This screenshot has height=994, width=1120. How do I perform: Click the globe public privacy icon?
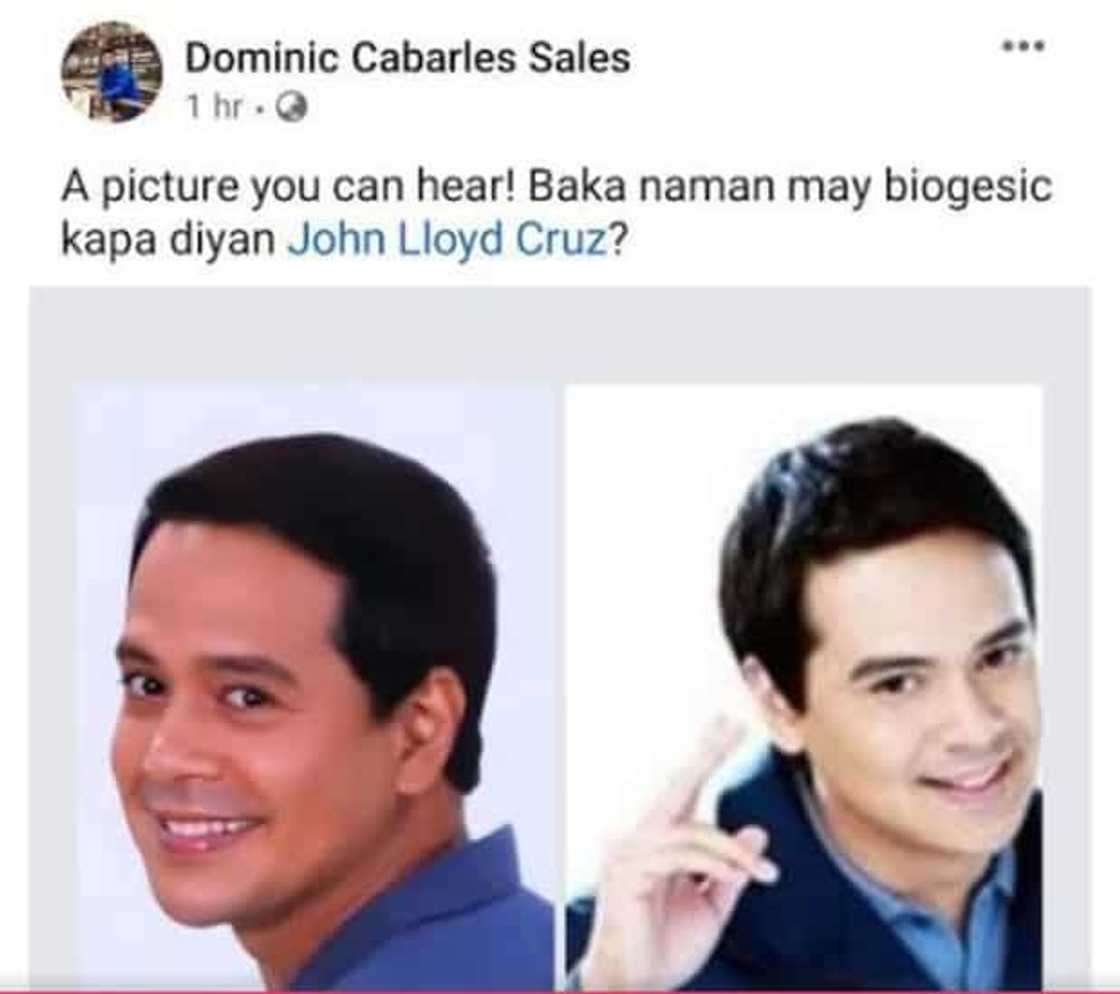point(291,108)
